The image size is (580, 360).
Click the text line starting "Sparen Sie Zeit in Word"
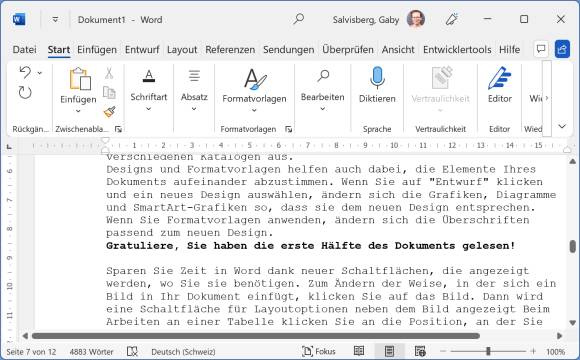pyautogui.click(x=318, y=271)
